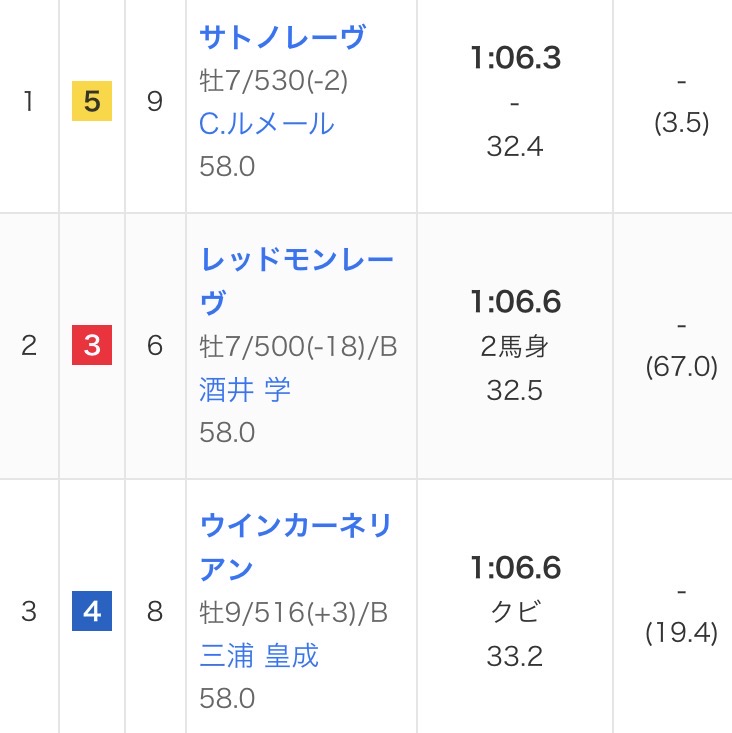The image size is (732, 733).
Task: Click horse number 9 in first row
Action: (154, 102)
